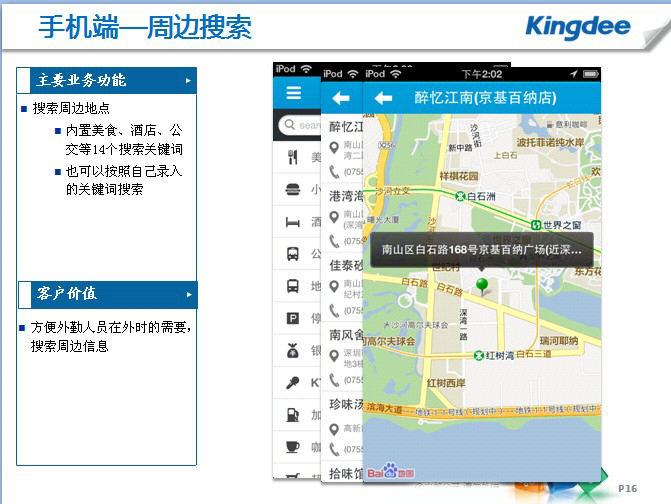Image resolution: width=671 pixels, height=504 pixels.
Task: Go back using the arrow on the results list screen
Action: coord(341,98)
